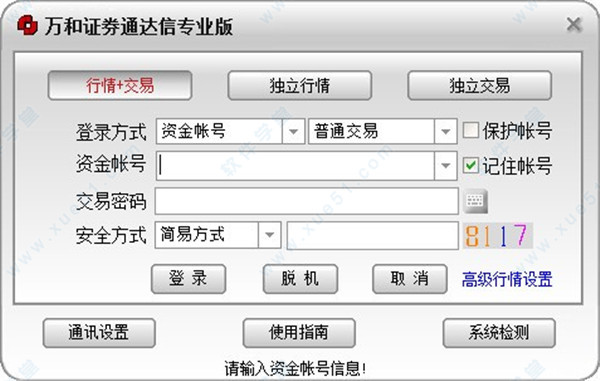Expand the 资金帐号 account history dropdown arrow
Viewport: 600px width, 381px height.
tap(445, 166)
